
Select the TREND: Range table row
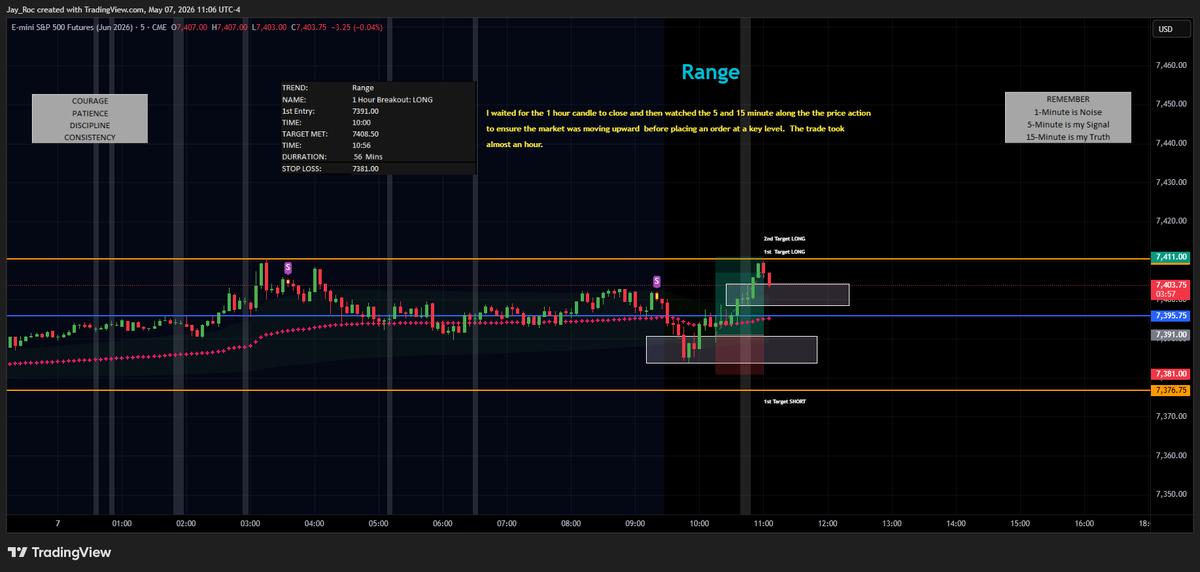[x=378, y=88]
